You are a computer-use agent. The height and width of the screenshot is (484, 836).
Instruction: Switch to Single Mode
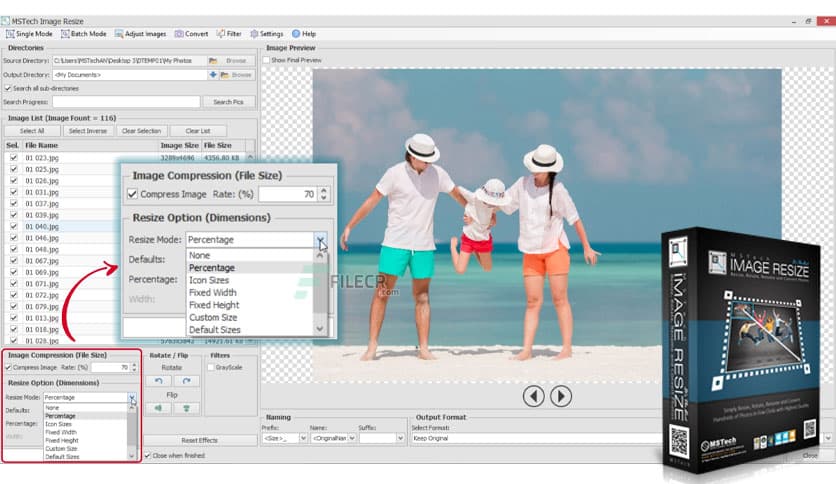click(x=29, y=34)
